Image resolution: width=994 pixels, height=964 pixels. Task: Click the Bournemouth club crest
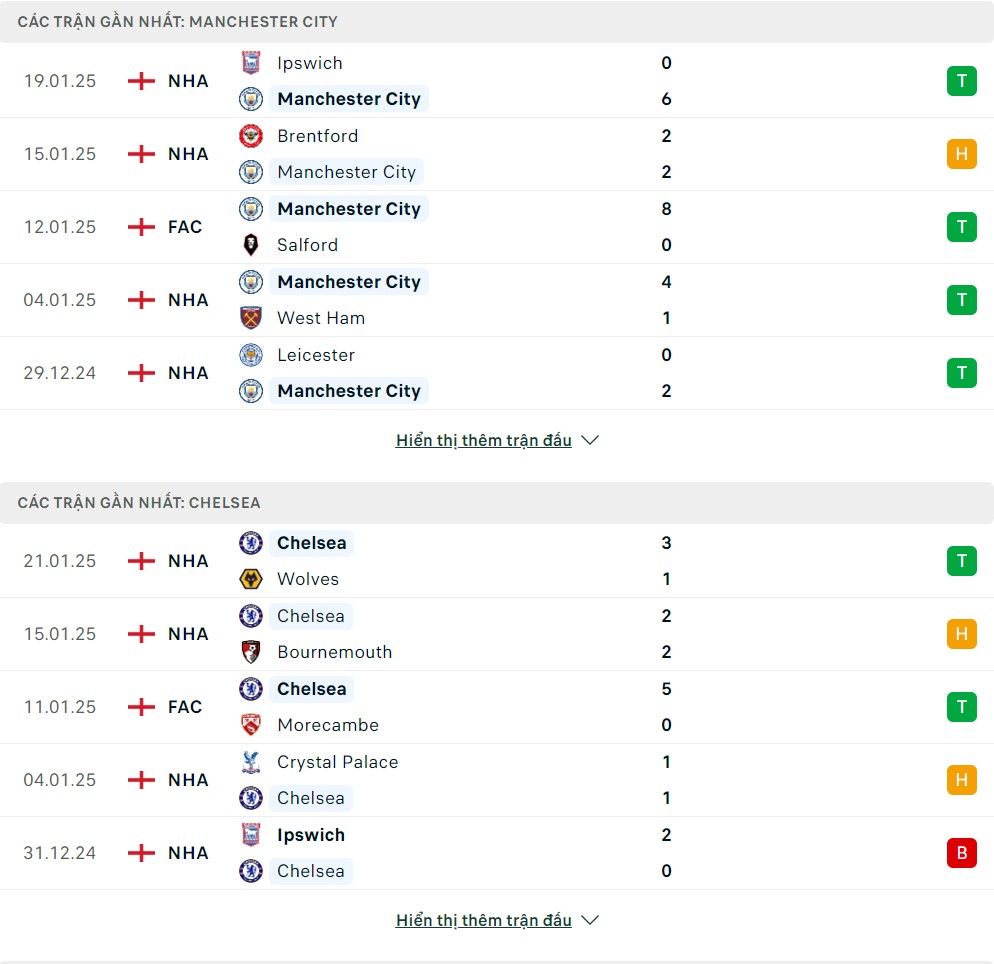[x=251, y=652]
